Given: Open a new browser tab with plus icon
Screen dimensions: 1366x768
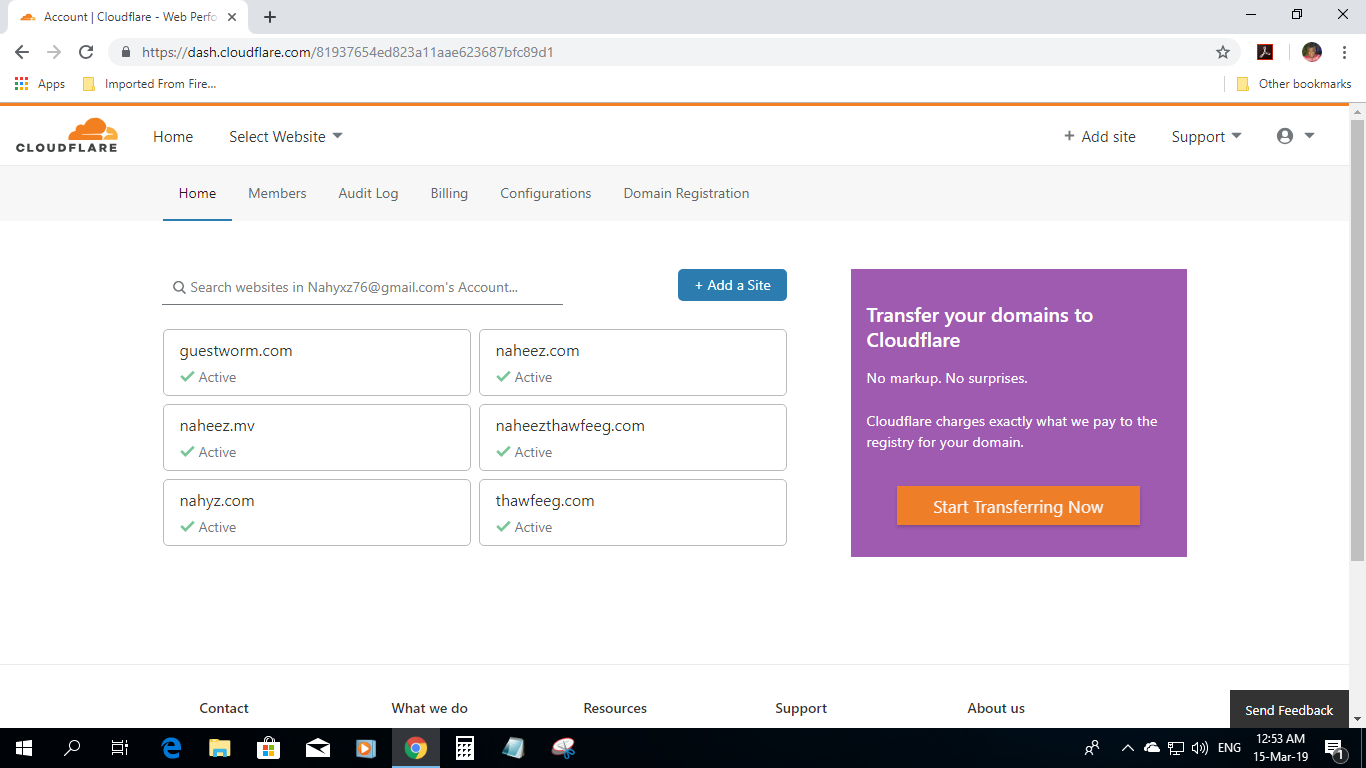Looking at the screenshot, I should pos(270,17).
